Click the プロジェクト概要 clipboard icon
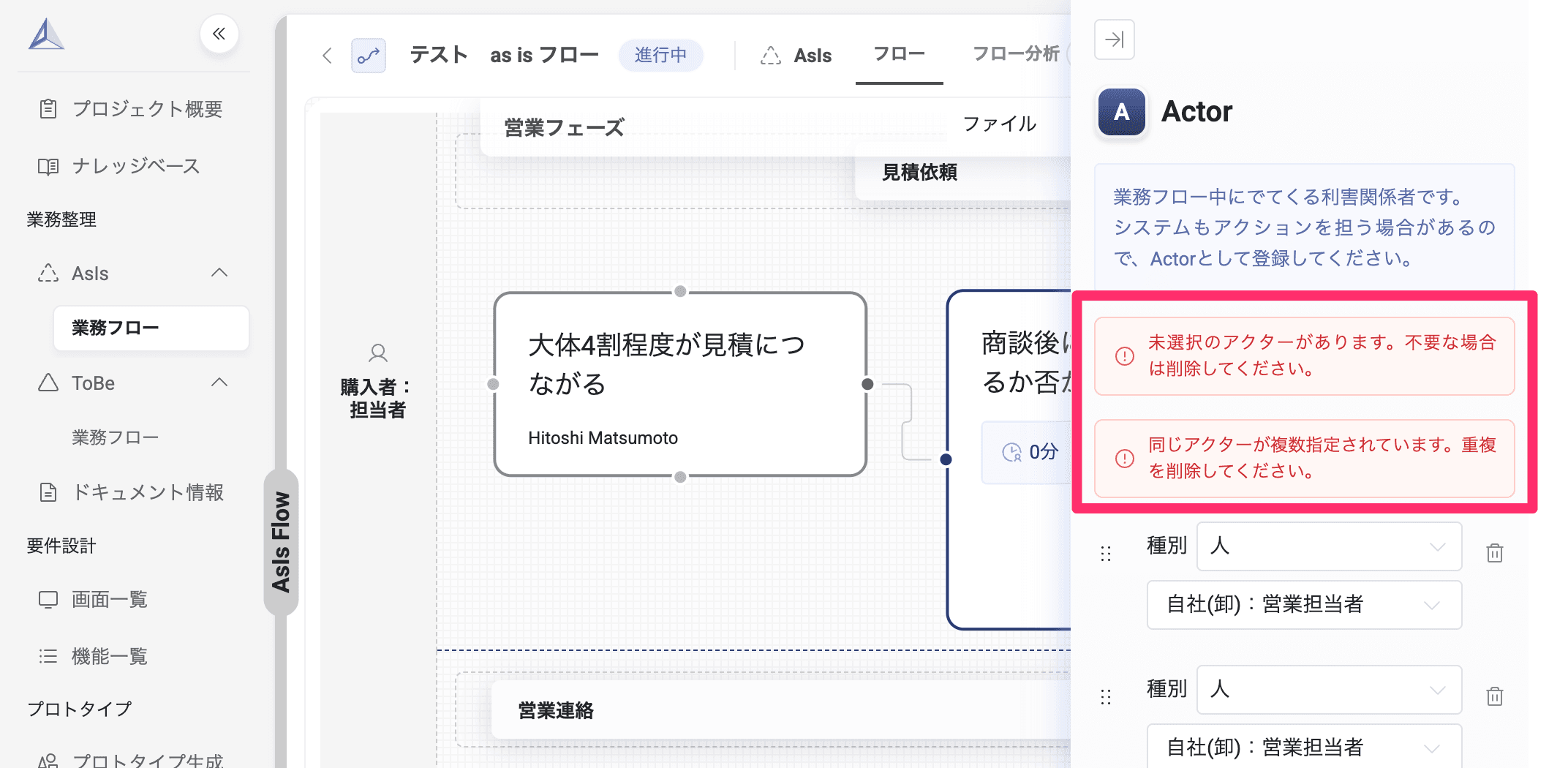 click(48, 108)
